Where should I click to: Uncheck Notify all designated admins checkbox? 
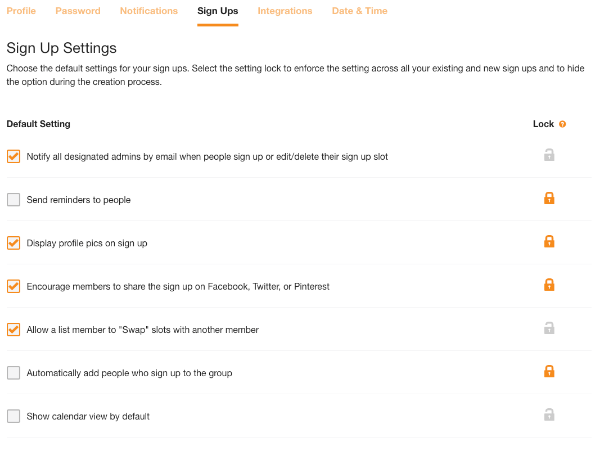13,156
